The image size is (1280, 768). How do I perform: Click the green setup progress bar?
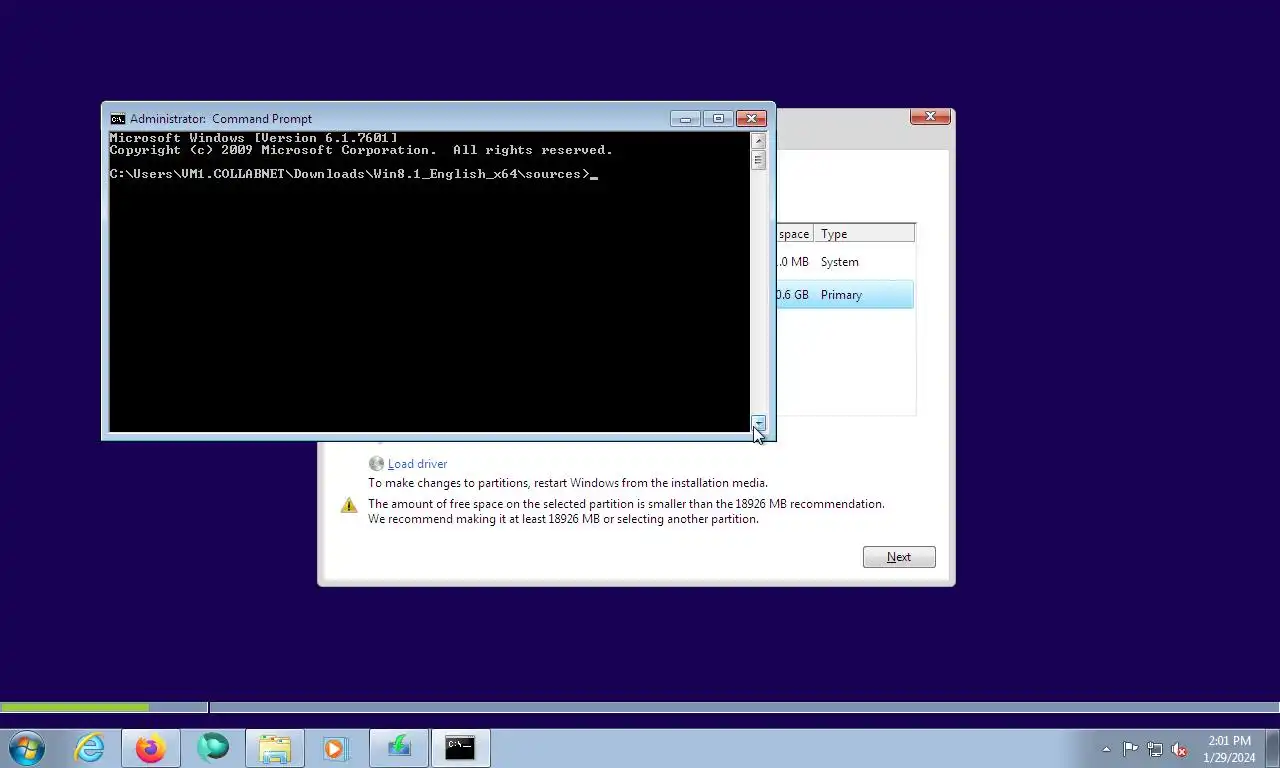(x=75, y=707)
